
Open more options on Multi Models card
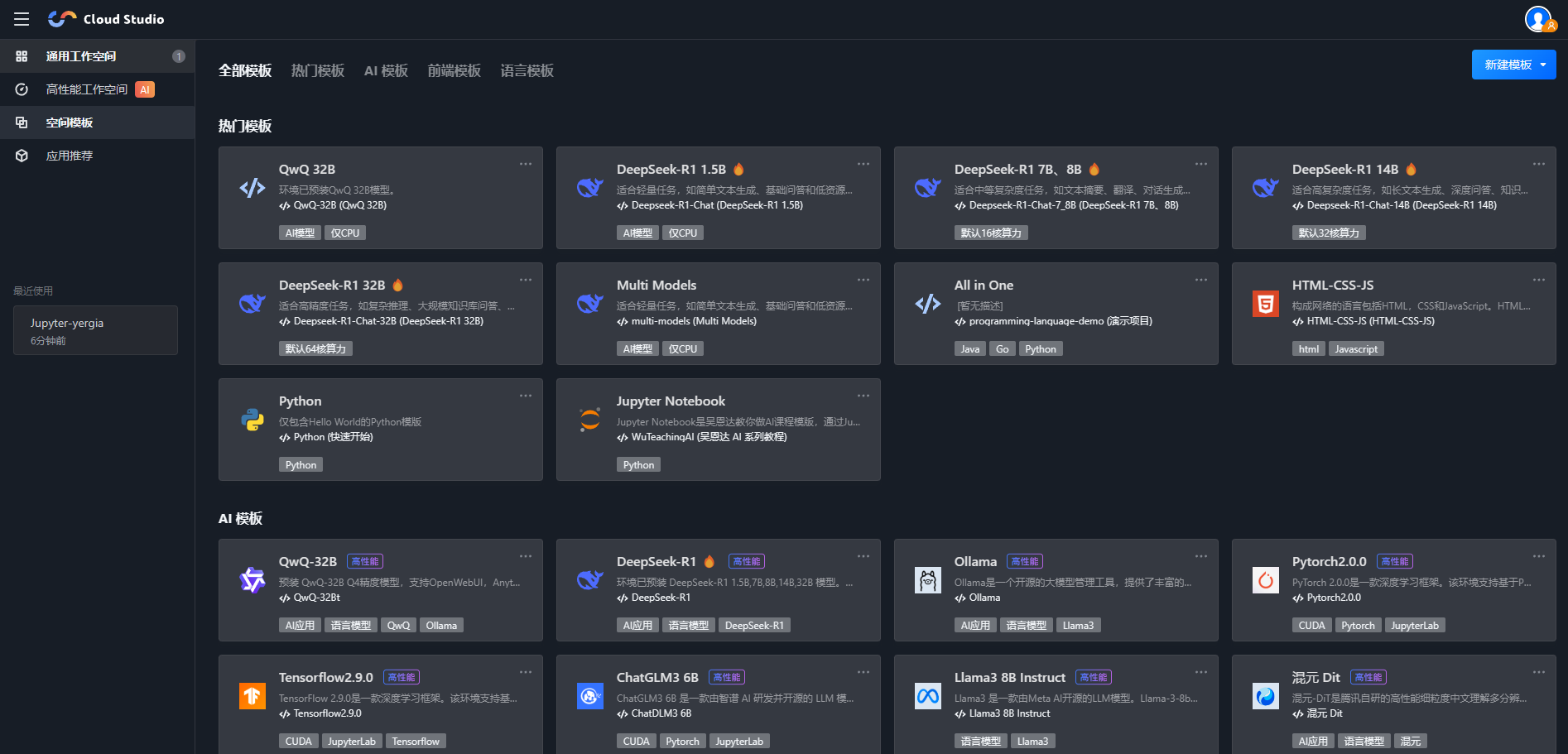863,280
